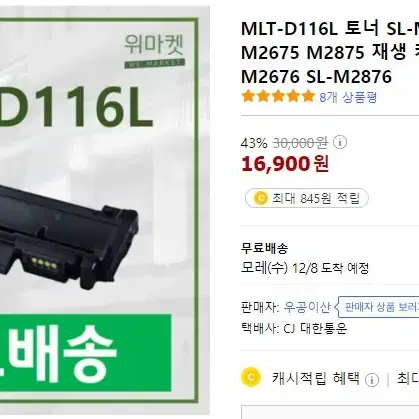Click the D116L heading in product image

click(76, 106)
